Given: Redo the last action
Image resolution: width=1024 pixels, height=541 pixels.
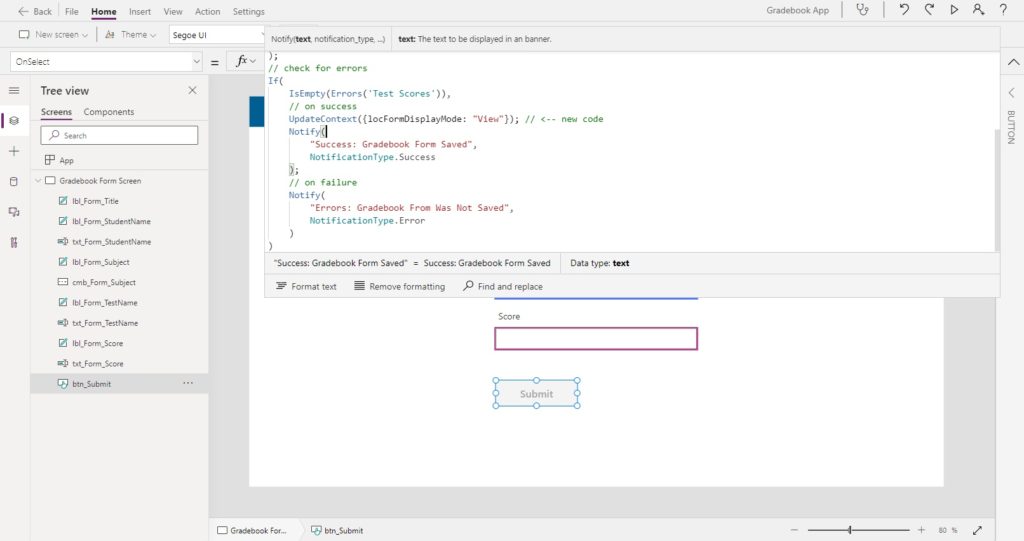Looking at the screenshot, I should (x=929, y=10).
